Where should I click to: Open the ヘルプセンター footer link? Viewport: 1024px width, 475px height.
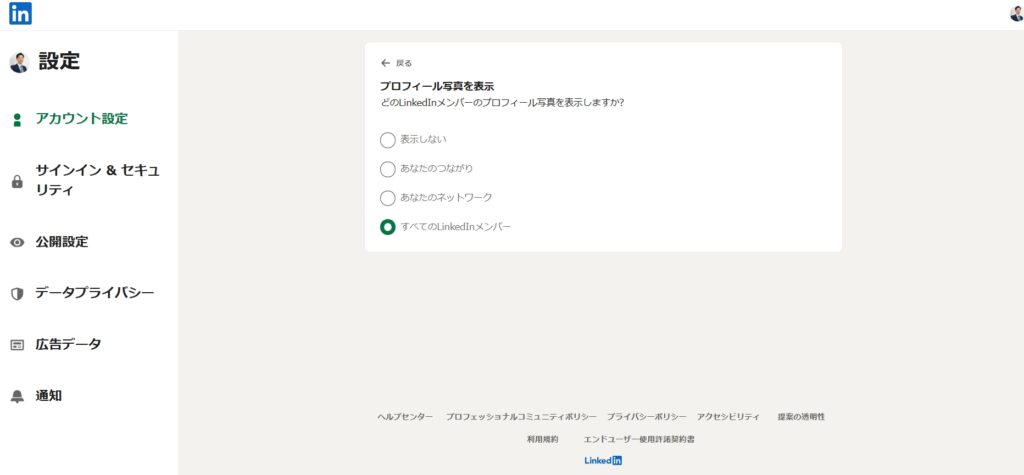pyautogui.click(x=405, y=416)
